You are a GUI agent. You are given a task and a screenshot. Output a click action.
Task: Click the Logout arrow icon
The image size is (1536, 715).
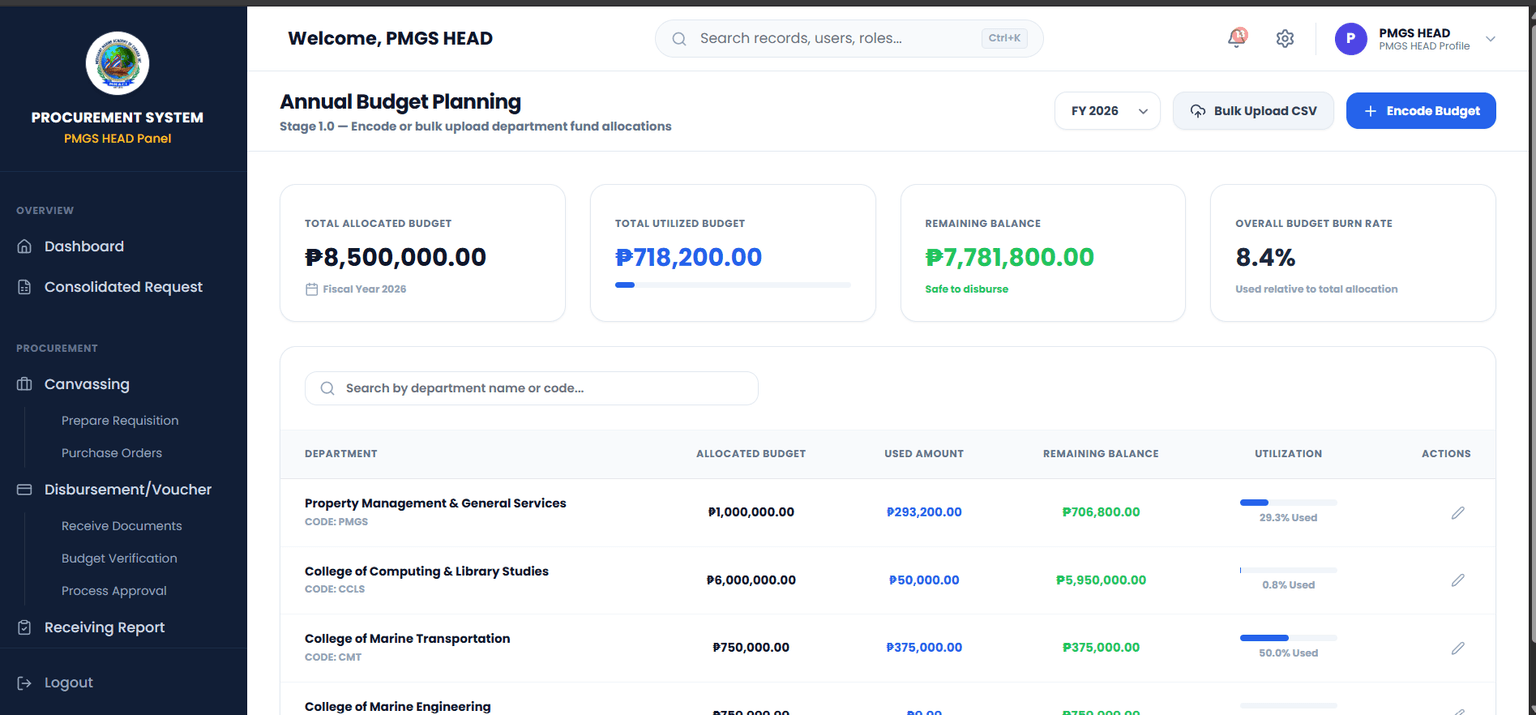click(x=25, y=683)
